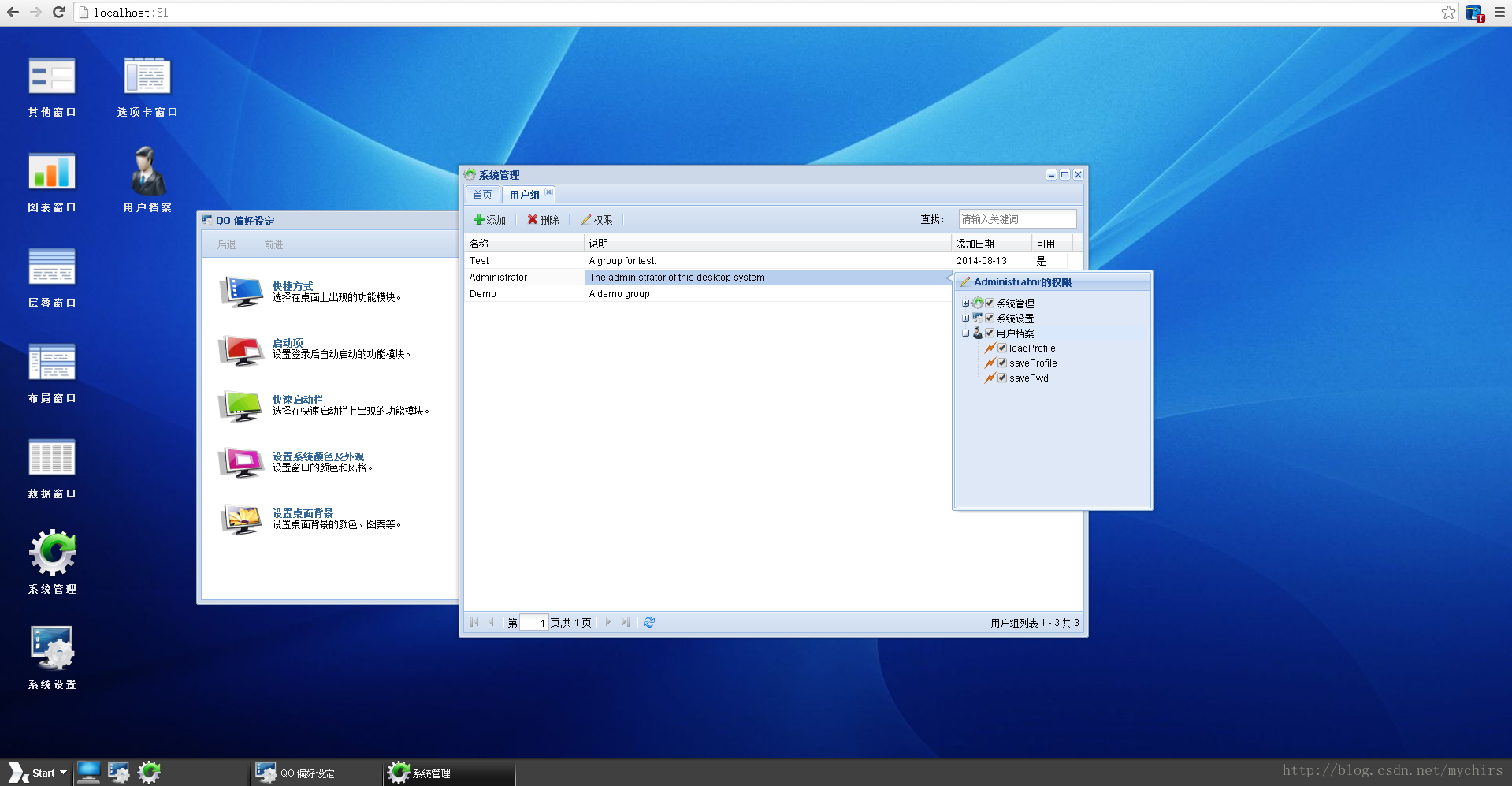Collapse the 用户档案 tree node
Image resolution: width=1512 pixels, height=786 pixels.
coord(965,333)
